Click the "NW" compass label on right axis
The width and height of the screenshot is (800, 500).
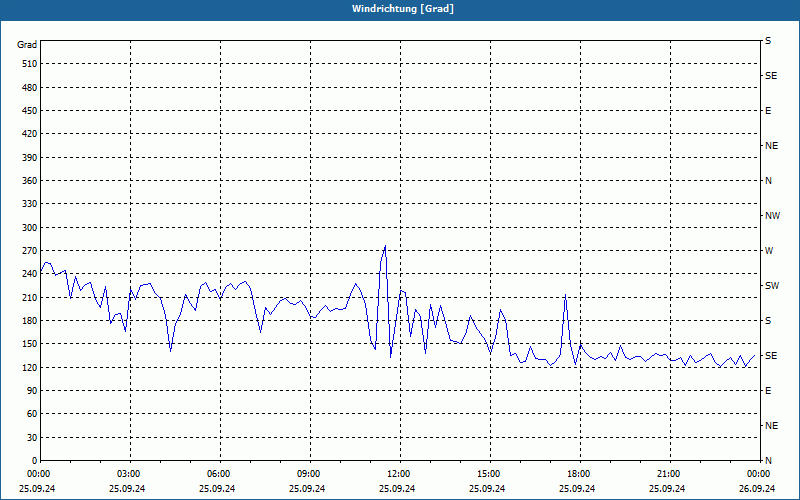772,216
